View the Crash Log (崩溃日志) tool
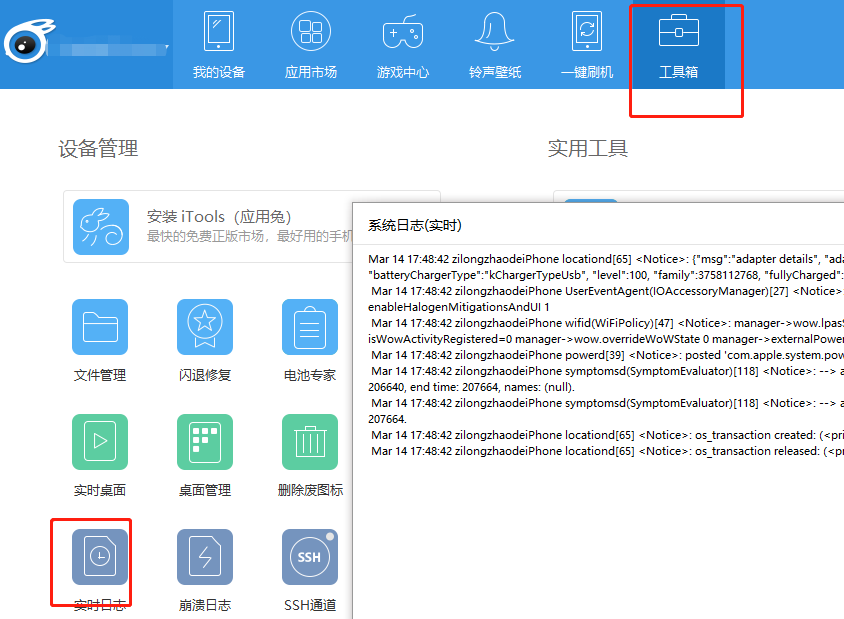Screen dimensions: 844x619 205,557
